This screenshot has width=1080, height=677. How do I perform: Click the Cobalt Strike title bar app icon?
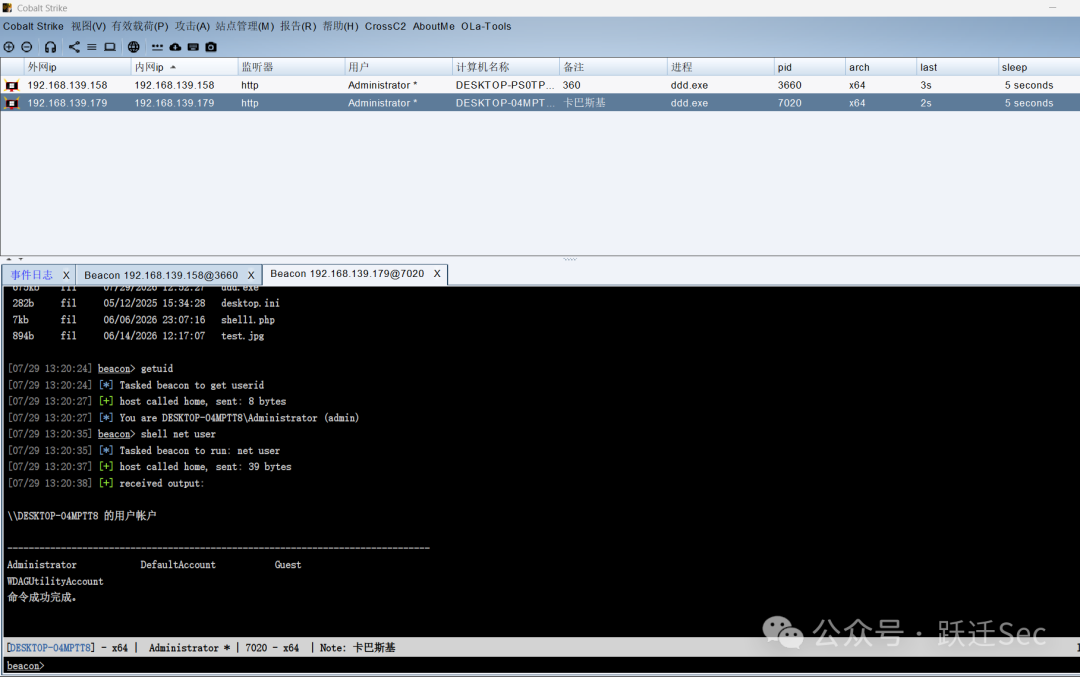[8, 8]
